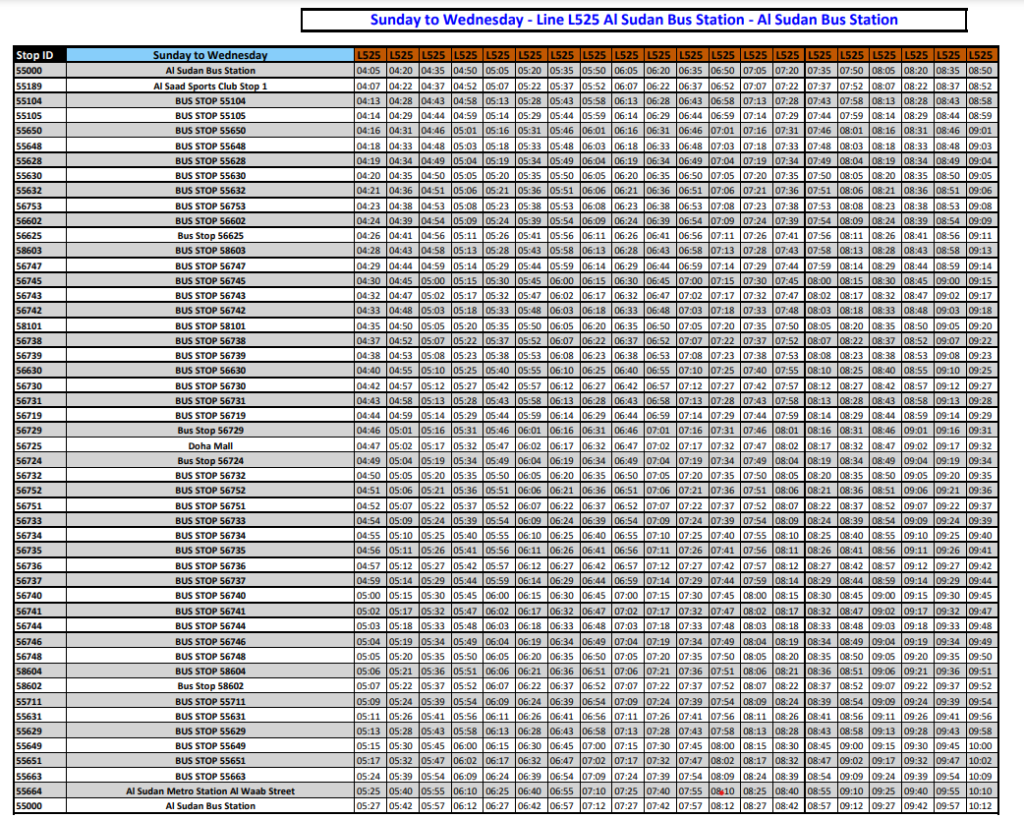Click stop ID 58101

coord(29,326)
